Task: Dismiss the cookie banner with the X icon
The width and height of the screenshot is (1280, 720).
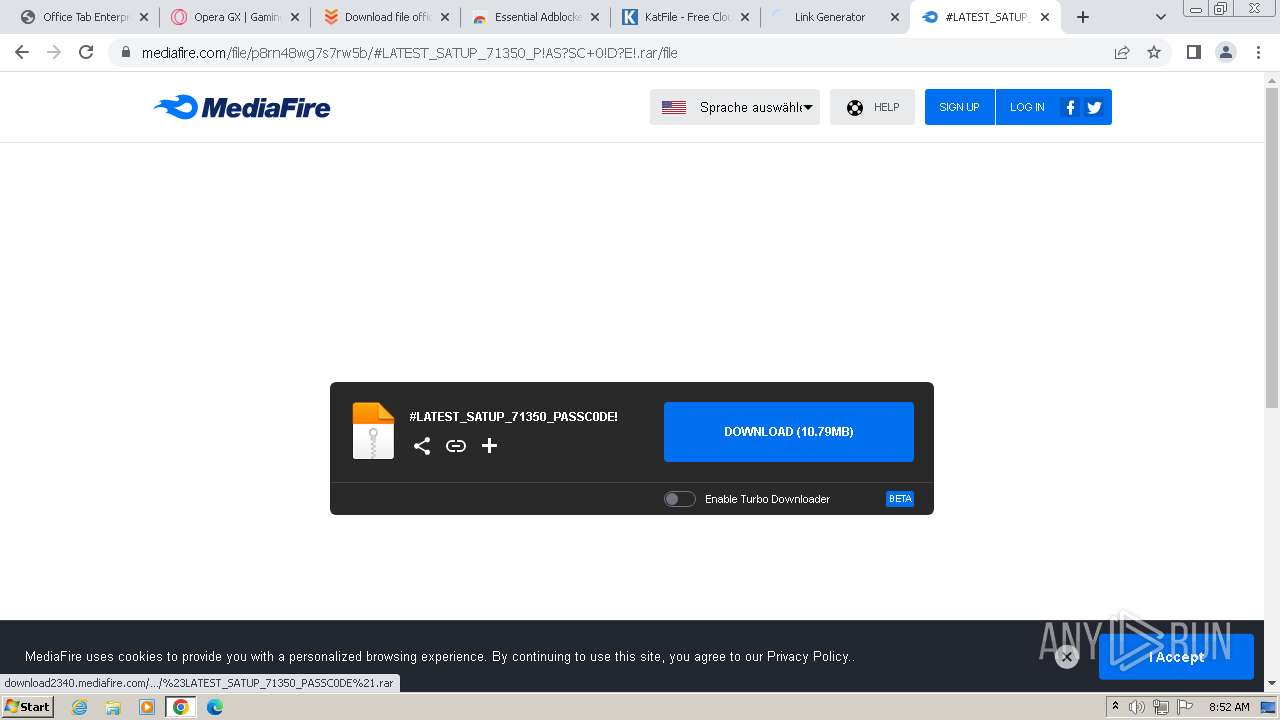Action: pyautogui.click(x=1067, y=656)
